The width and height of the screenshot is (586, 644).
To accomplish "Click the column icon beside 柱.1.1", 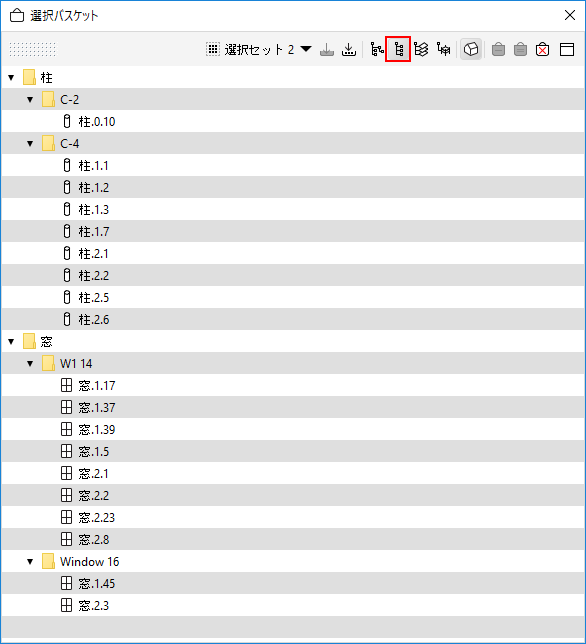I will [67, 165].
